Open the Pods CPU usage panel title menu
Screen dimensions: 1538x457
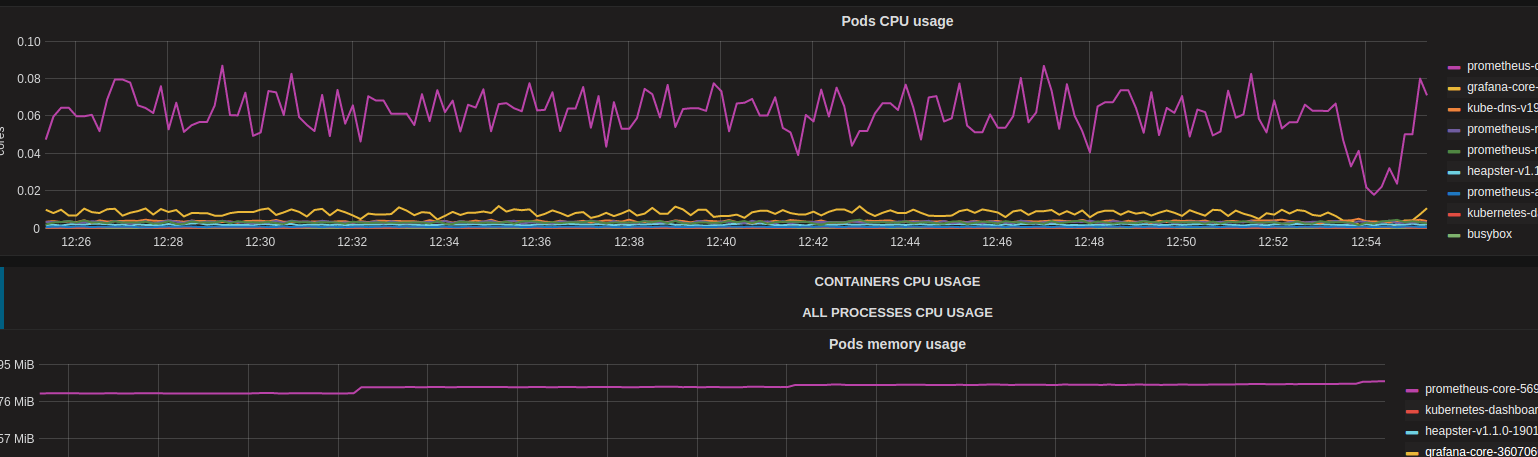pos(897,22)
